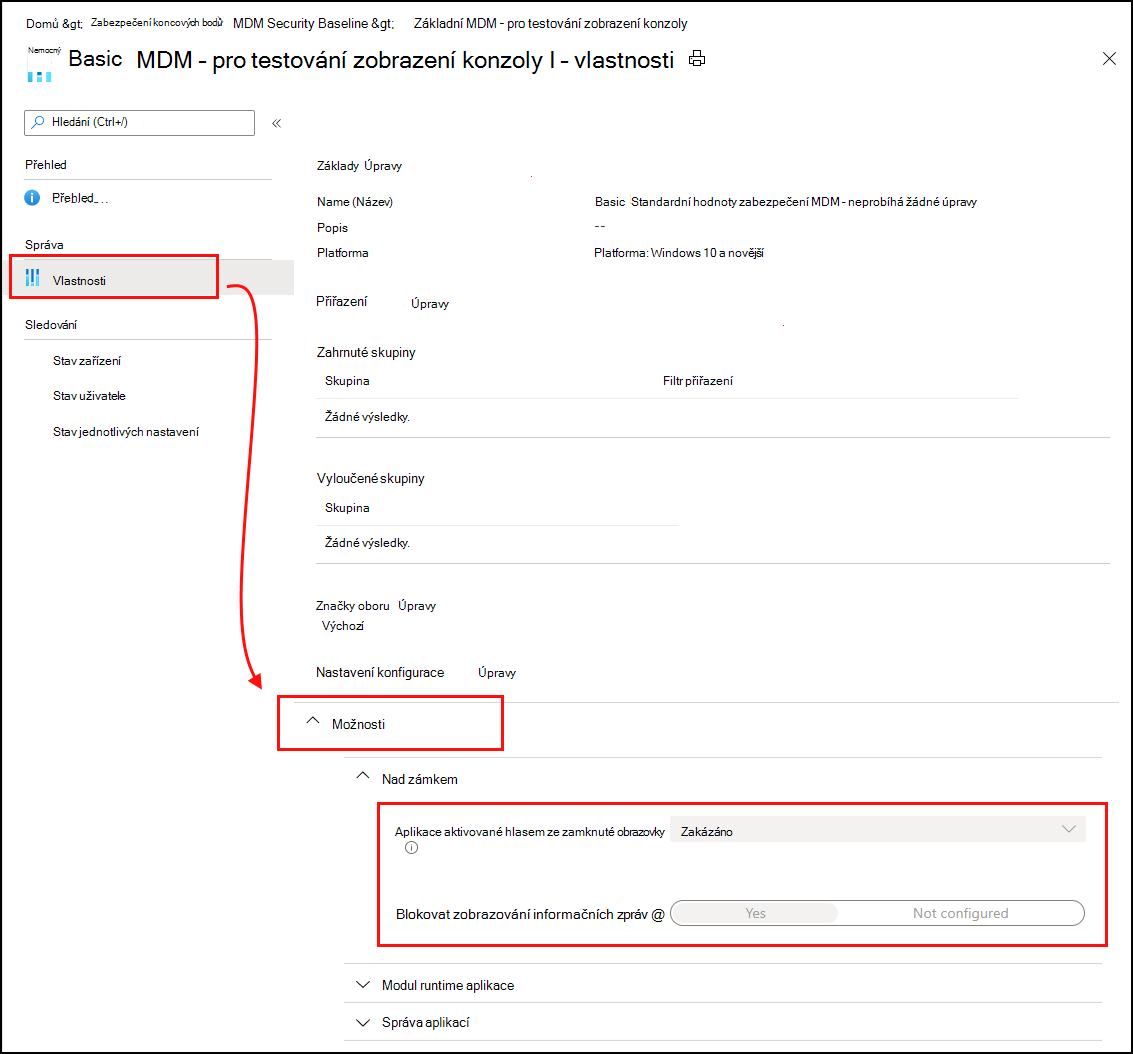
Task: Go to Zabezpečení koncových bodů breadcrumb
Action: tap(156, 23)
